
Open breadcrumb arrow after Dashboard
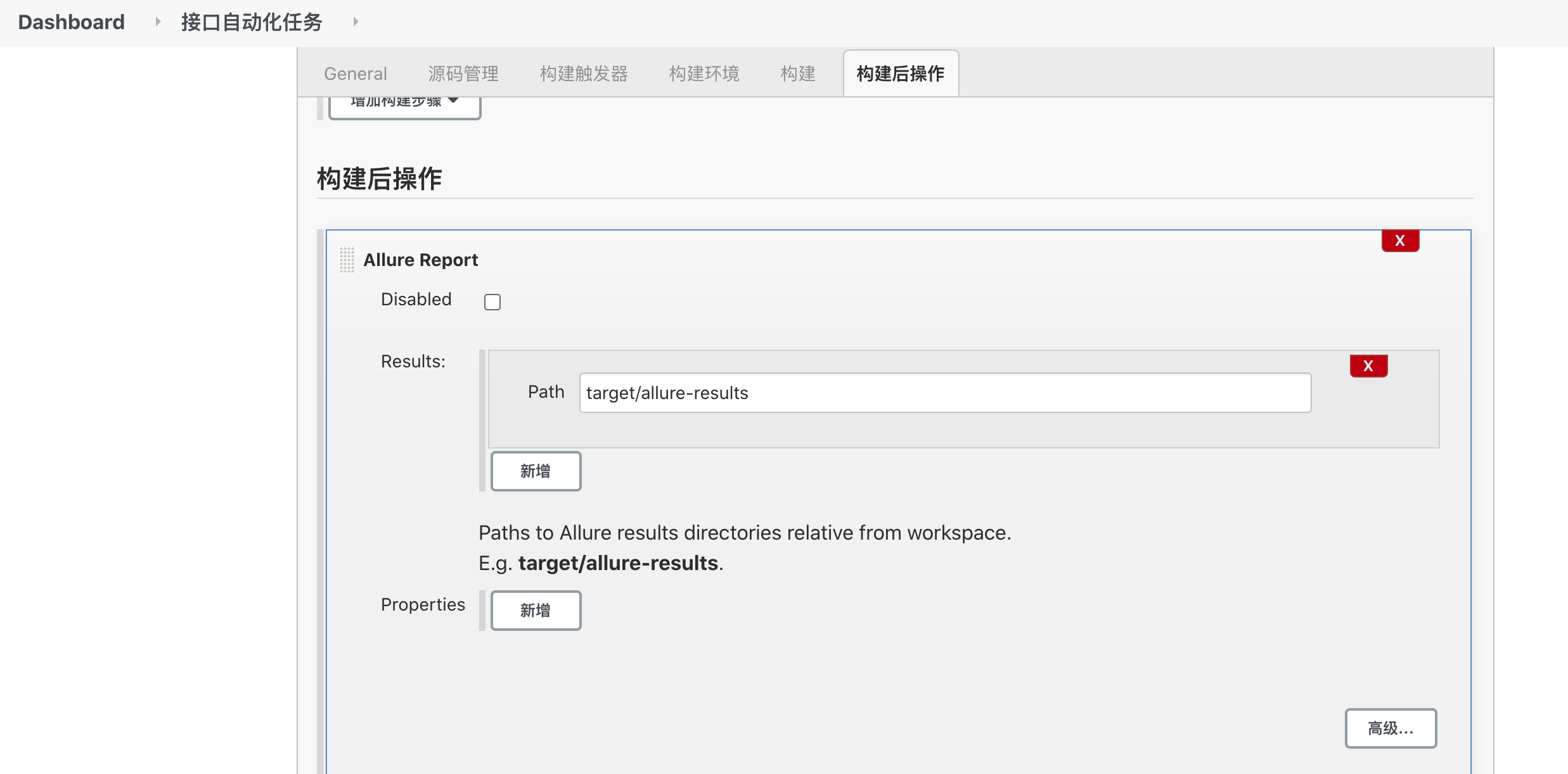(158, 22)
